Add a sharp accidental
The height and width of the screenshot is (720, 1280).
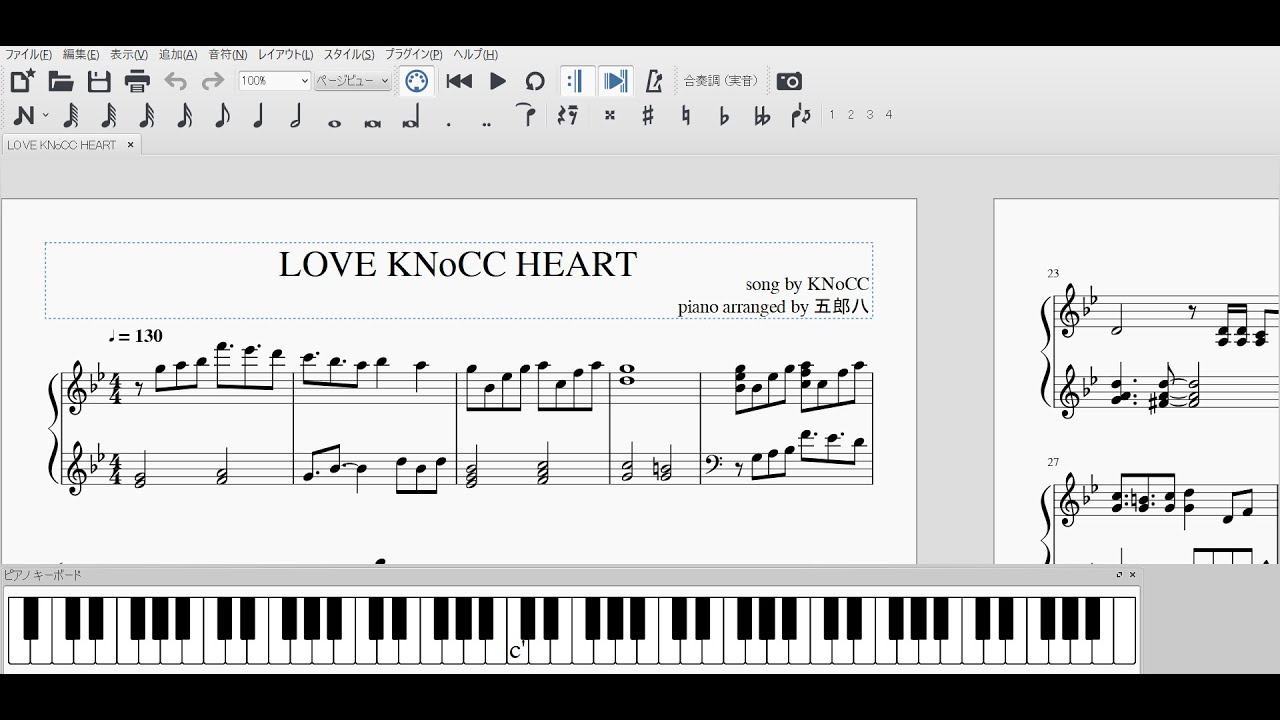(646, 115)
